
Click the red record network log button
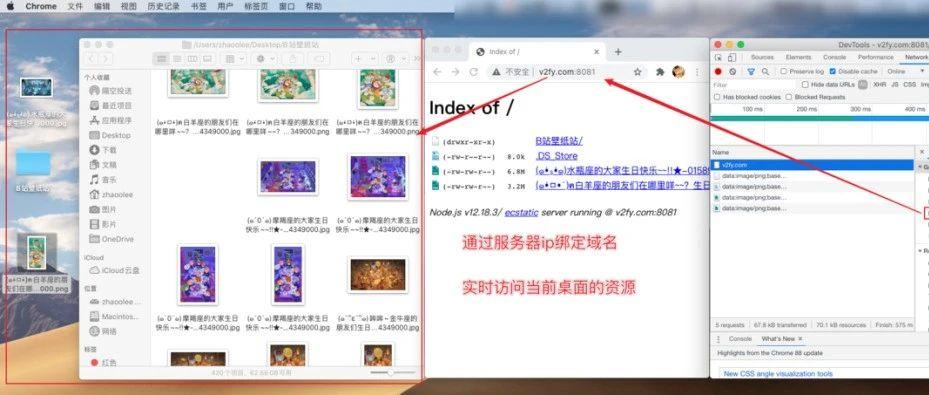718,72
